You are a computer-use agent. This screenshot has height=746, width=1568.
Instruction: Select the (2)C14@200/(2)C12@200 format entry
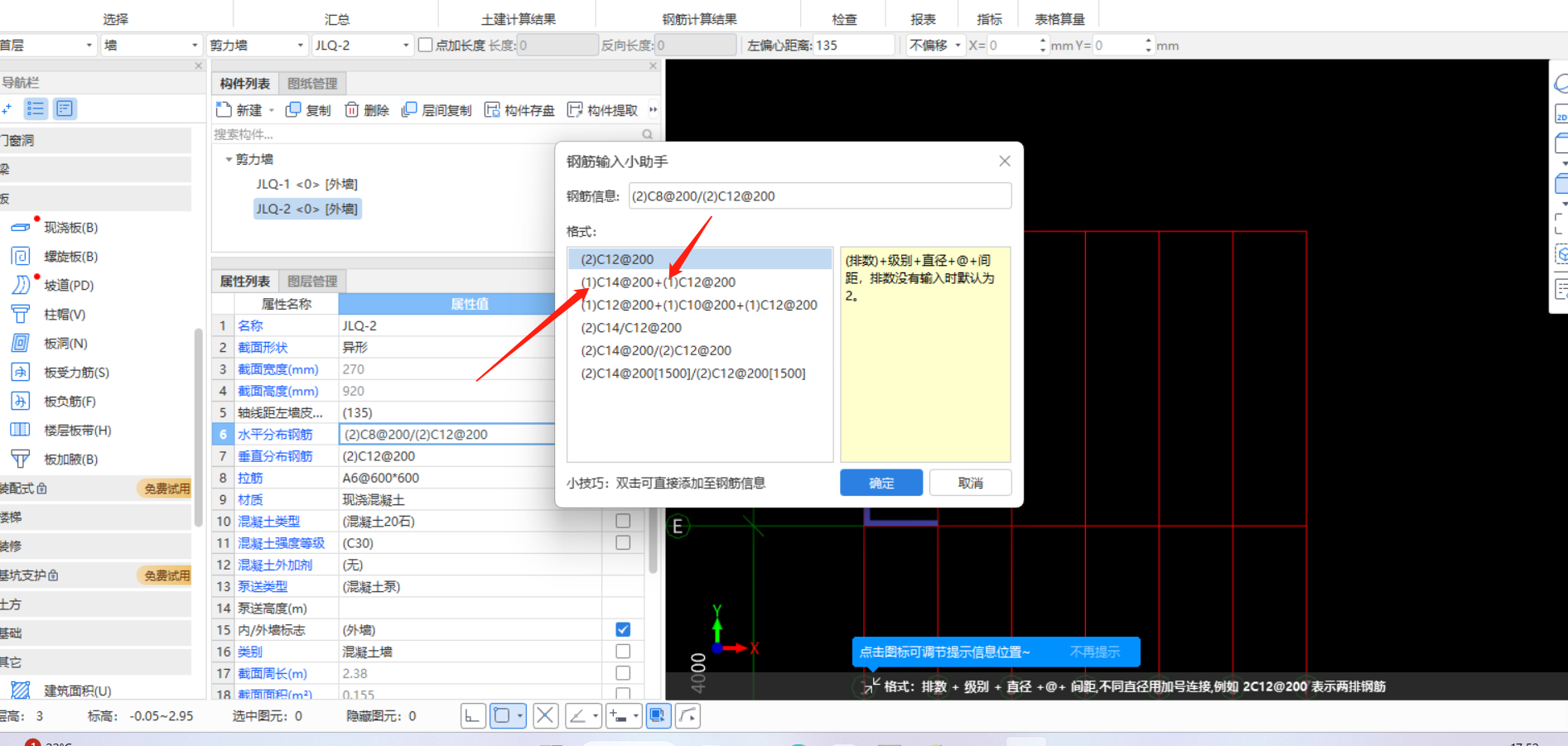click(x=656, y=350)
